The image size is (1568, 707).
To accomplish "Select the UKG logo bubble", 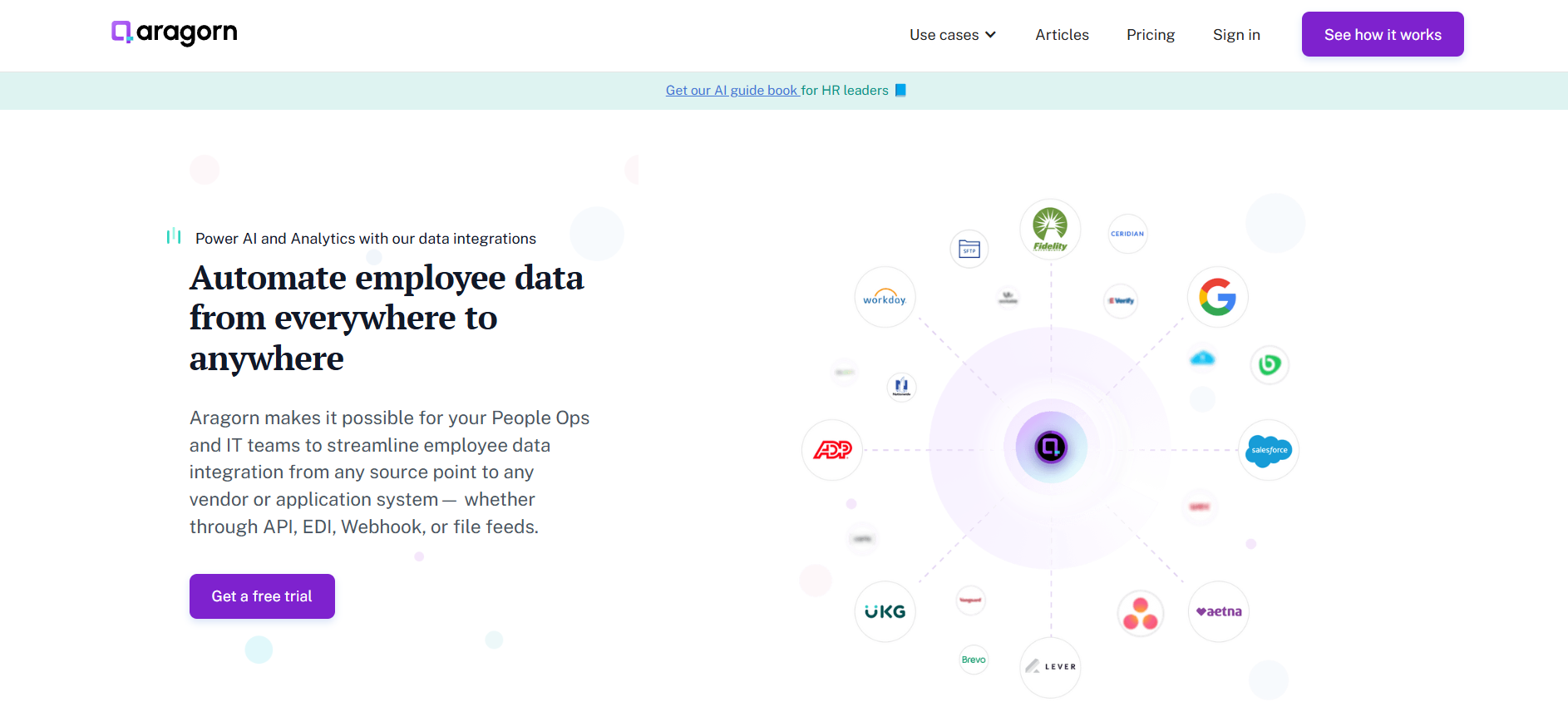I will tap(885, 611).
